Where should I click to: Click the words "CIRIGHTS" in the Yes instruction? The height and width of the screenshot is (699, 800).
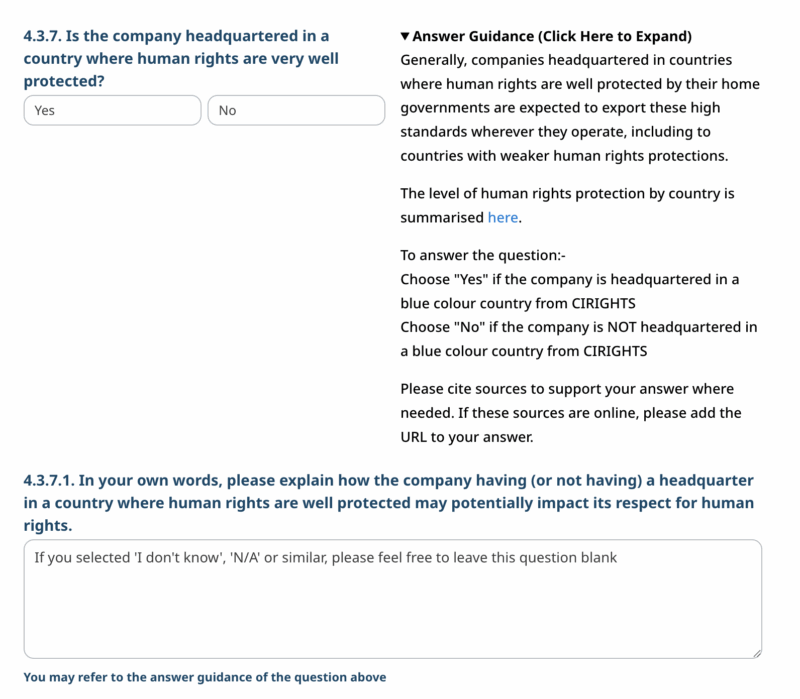603,303
